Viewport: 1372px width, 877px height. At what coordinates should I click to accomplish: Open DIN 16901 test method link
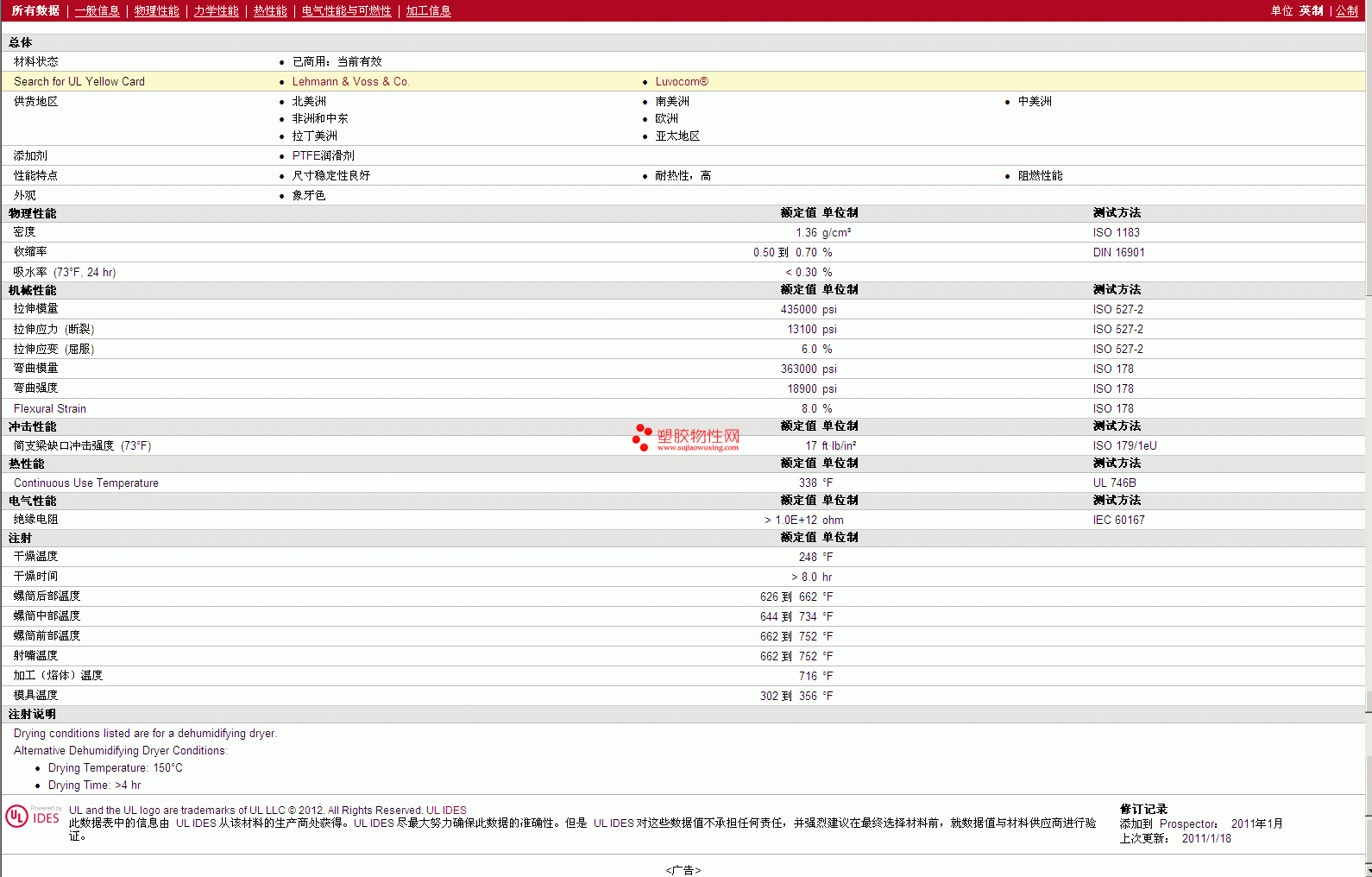tap(1119, 252)
